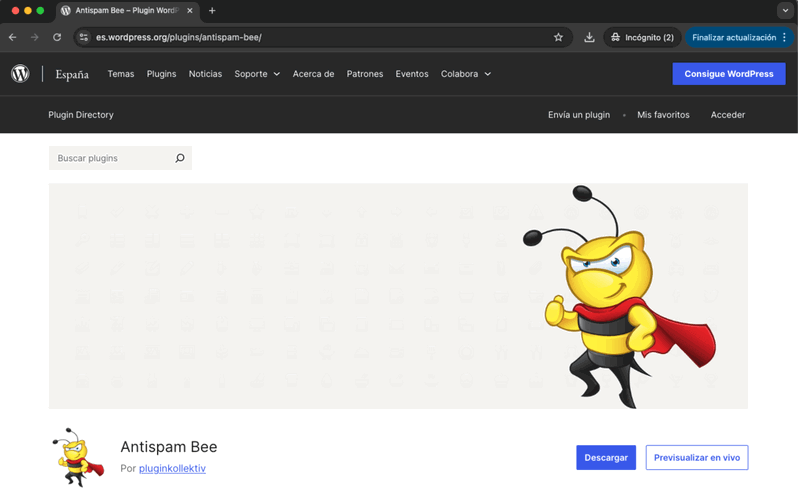Open the Patrones menu item
This screenshot has width=798, height=496.
tap(365, 74)
